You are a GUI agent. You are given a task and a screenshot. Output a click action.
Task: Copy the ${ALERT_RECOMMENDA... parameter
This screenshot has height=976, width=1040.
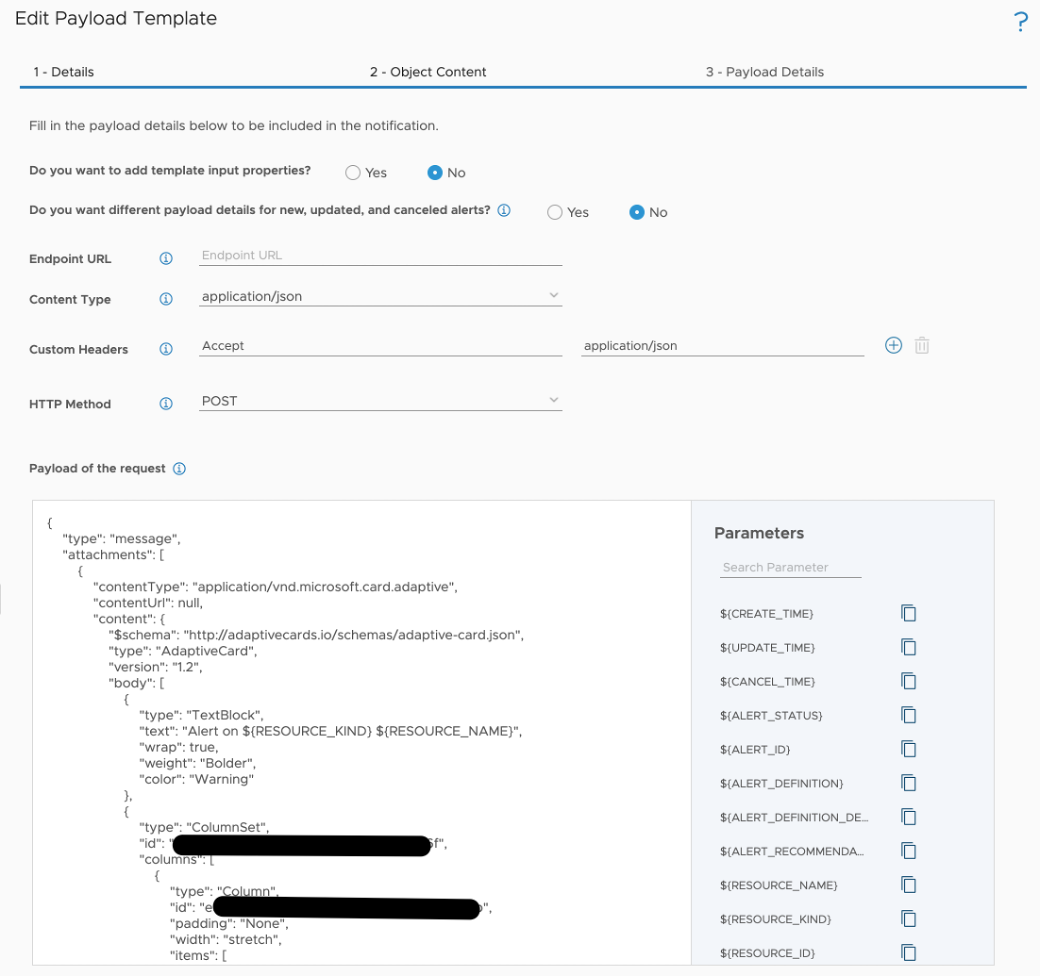pos(909,851)
